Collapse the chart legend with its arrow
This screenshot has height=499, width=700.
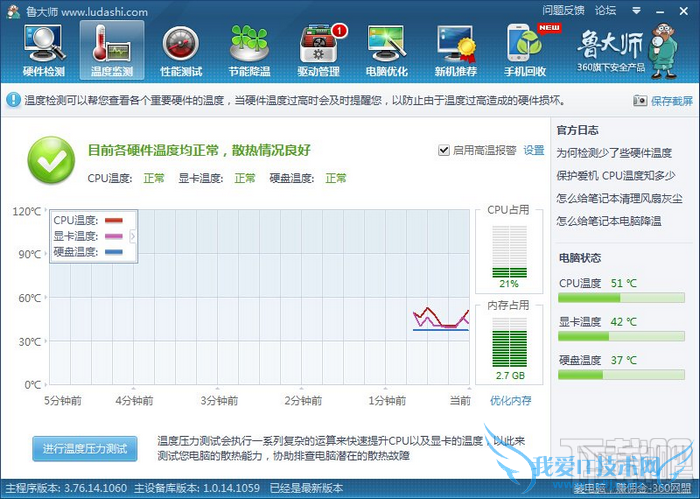point(133,236)
